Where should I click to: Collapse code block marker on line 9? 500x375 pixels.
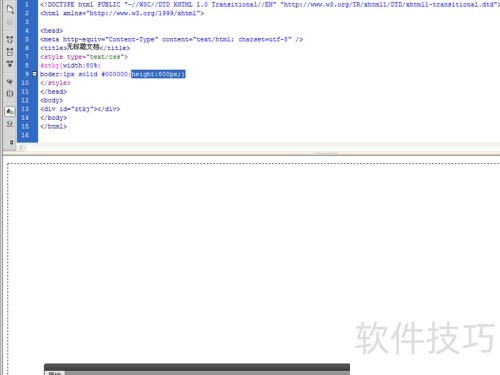[34, 74]
